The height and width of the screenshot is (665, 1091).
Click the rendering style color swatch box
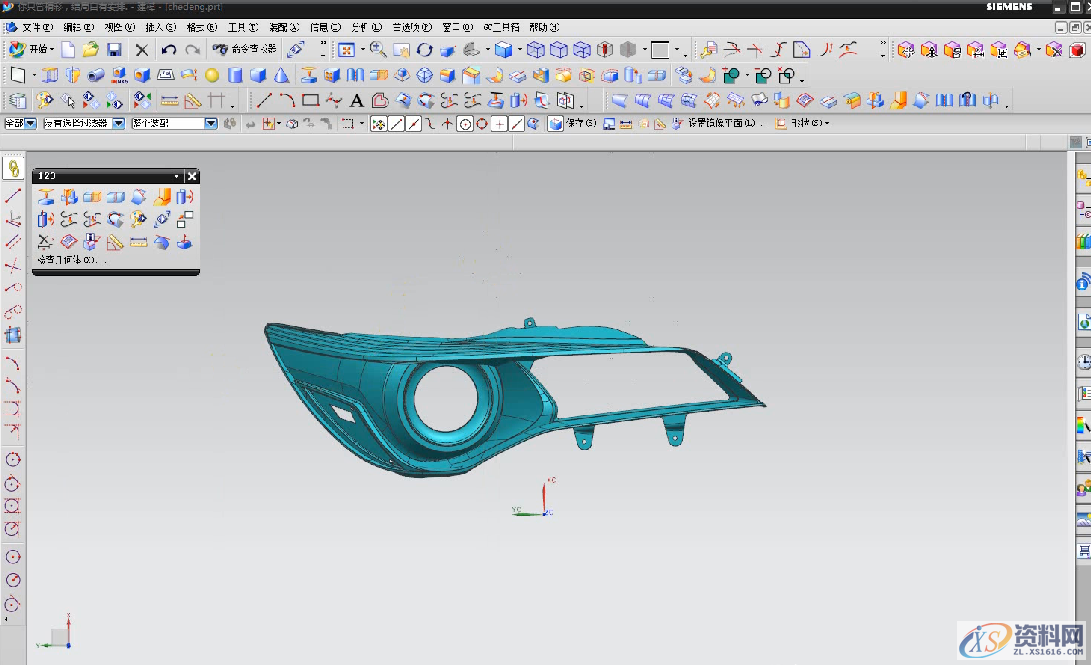coord(659,50)
